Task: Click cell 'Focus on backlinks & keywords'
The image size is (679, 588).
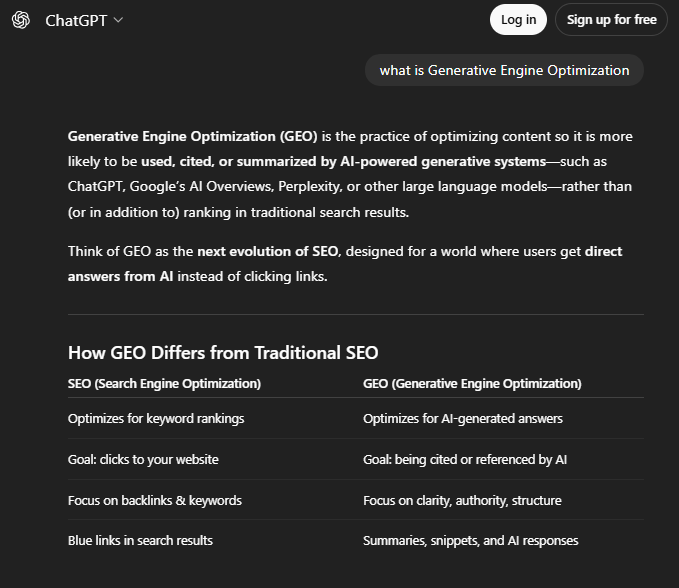Action: (155, 501)
